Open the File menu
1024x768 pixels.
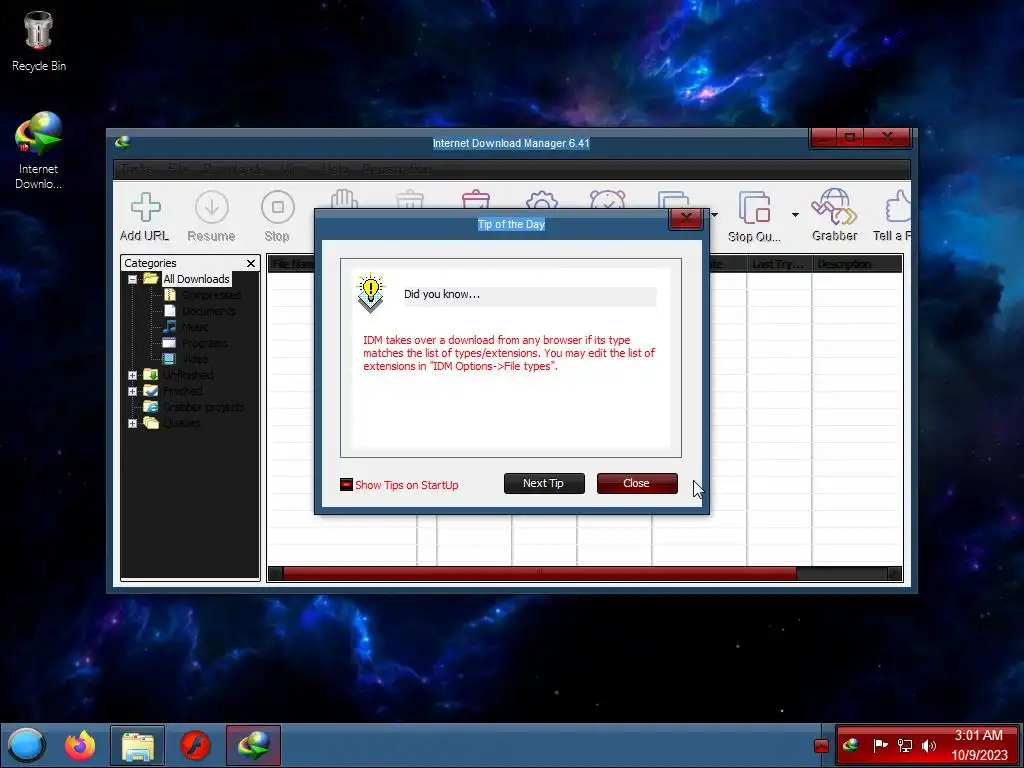click(178, 169)
